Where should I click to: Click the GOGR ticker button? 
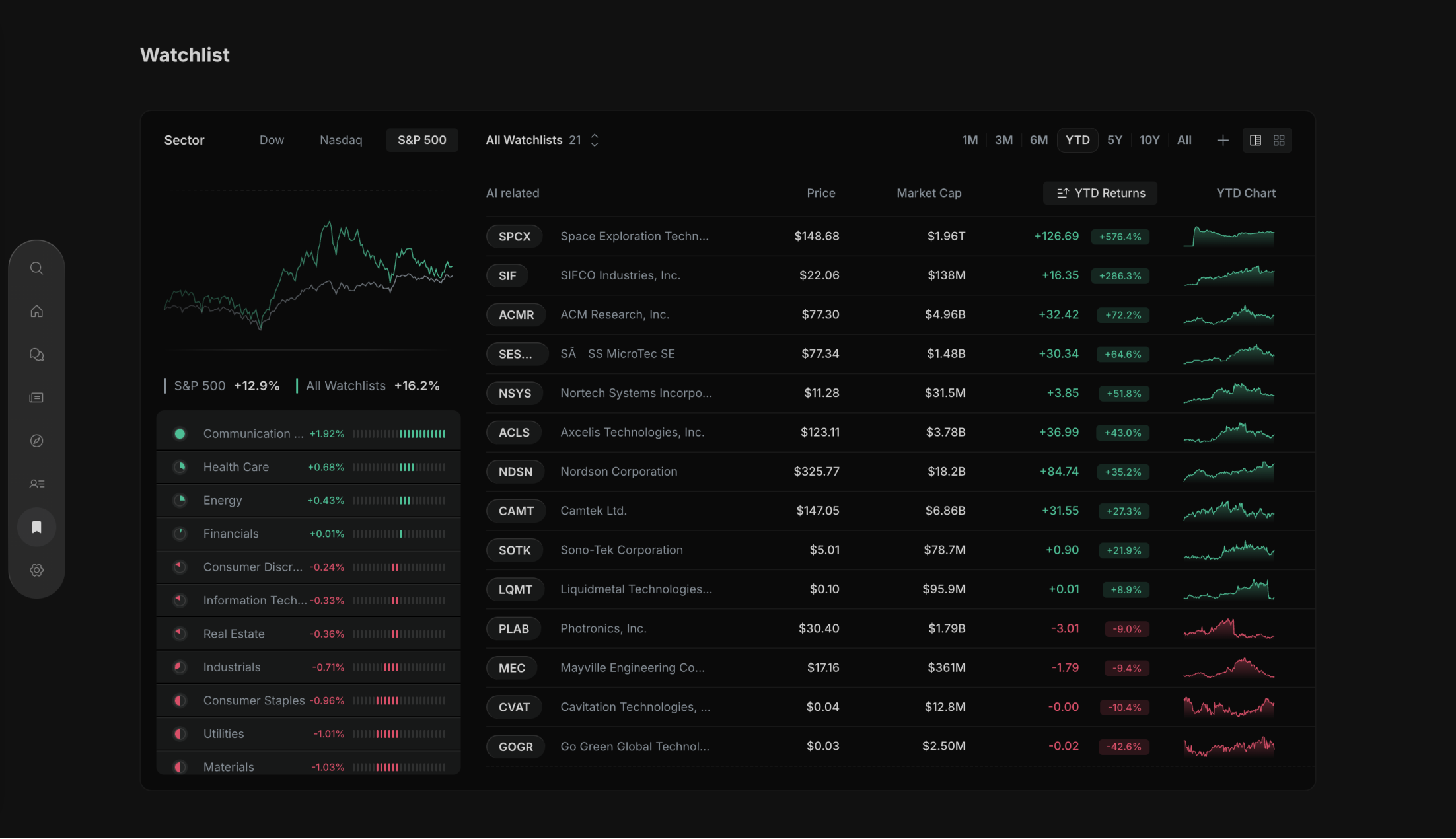tap(515, 747)
